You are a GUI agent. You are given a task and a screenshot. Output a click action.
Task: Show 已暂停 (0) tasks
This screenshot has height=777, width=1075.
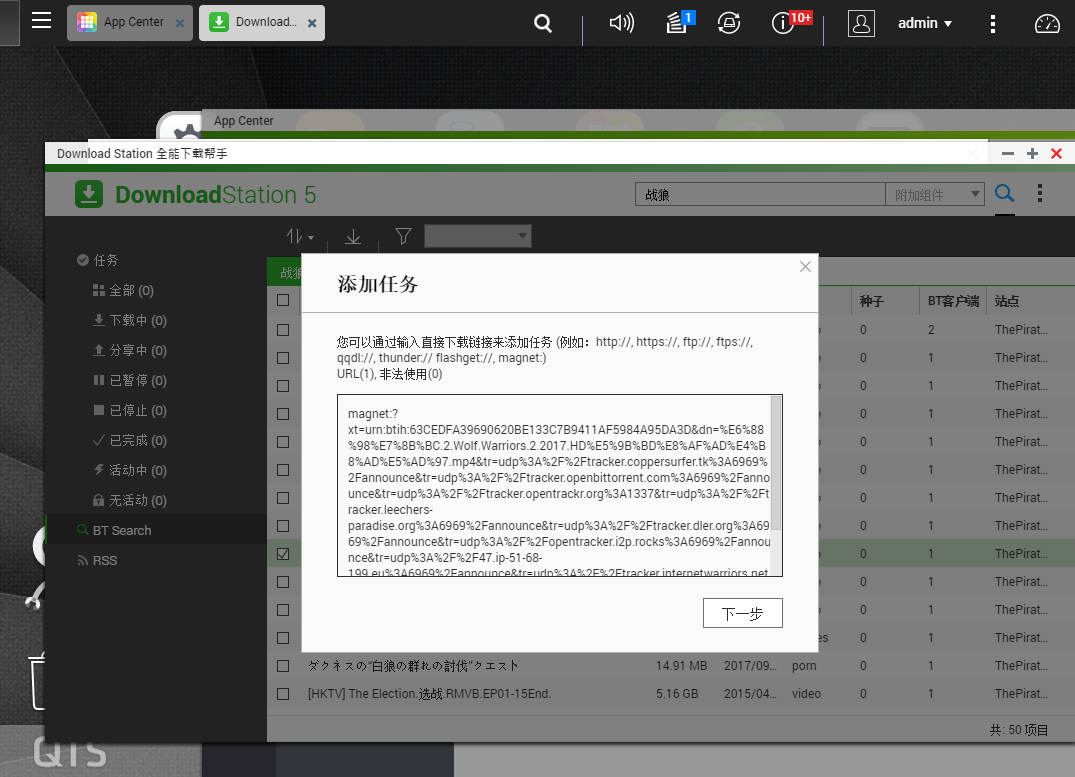(x=130, y=381)
